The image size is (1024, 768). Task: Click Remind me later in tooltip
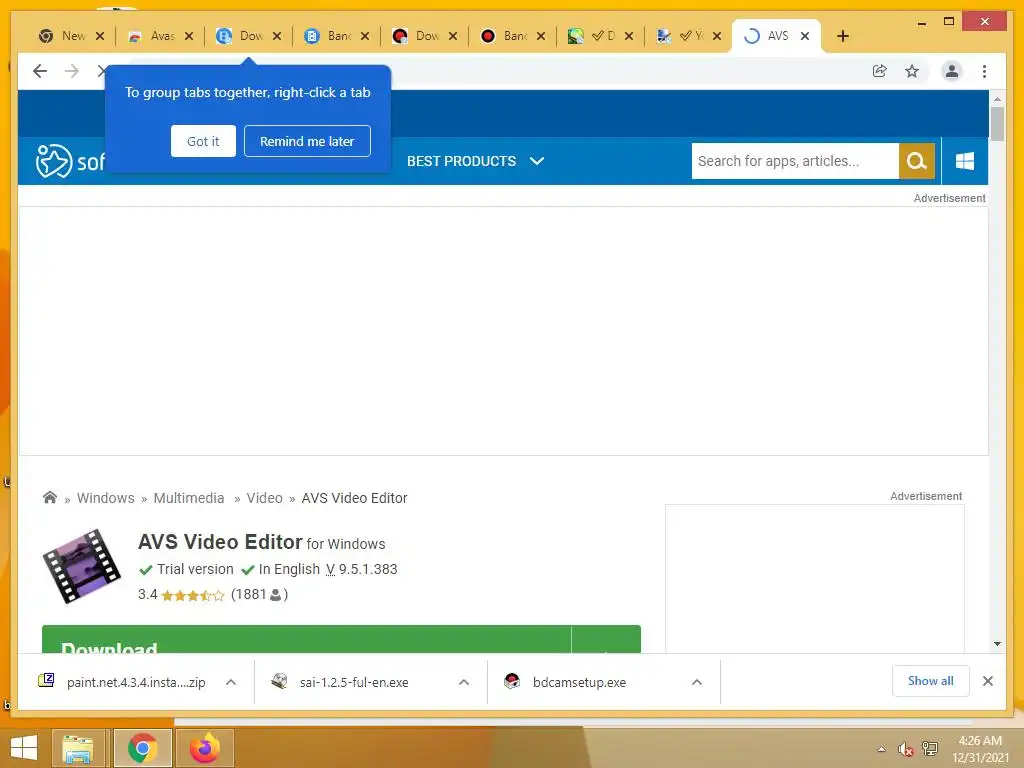click(x=307, y=141)
